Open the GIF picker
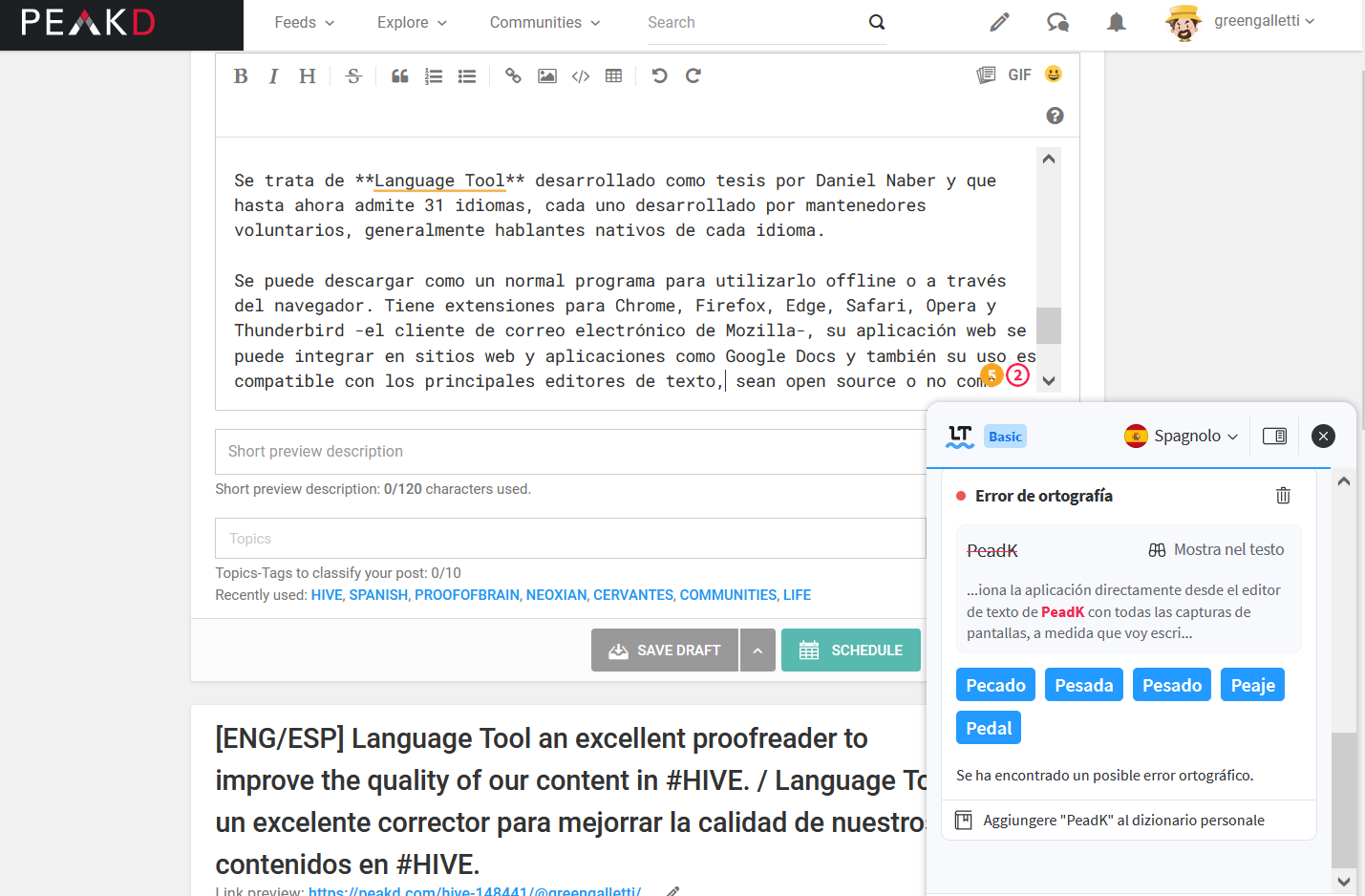1365x896 pixels. tap(1019, 75)
